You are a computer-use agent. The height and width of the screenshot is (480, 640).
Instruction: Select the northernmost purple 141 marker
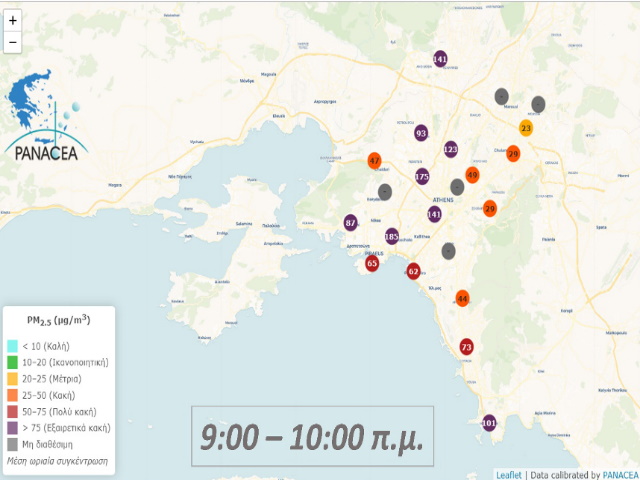pyautogui.click(x=440, y=59)
